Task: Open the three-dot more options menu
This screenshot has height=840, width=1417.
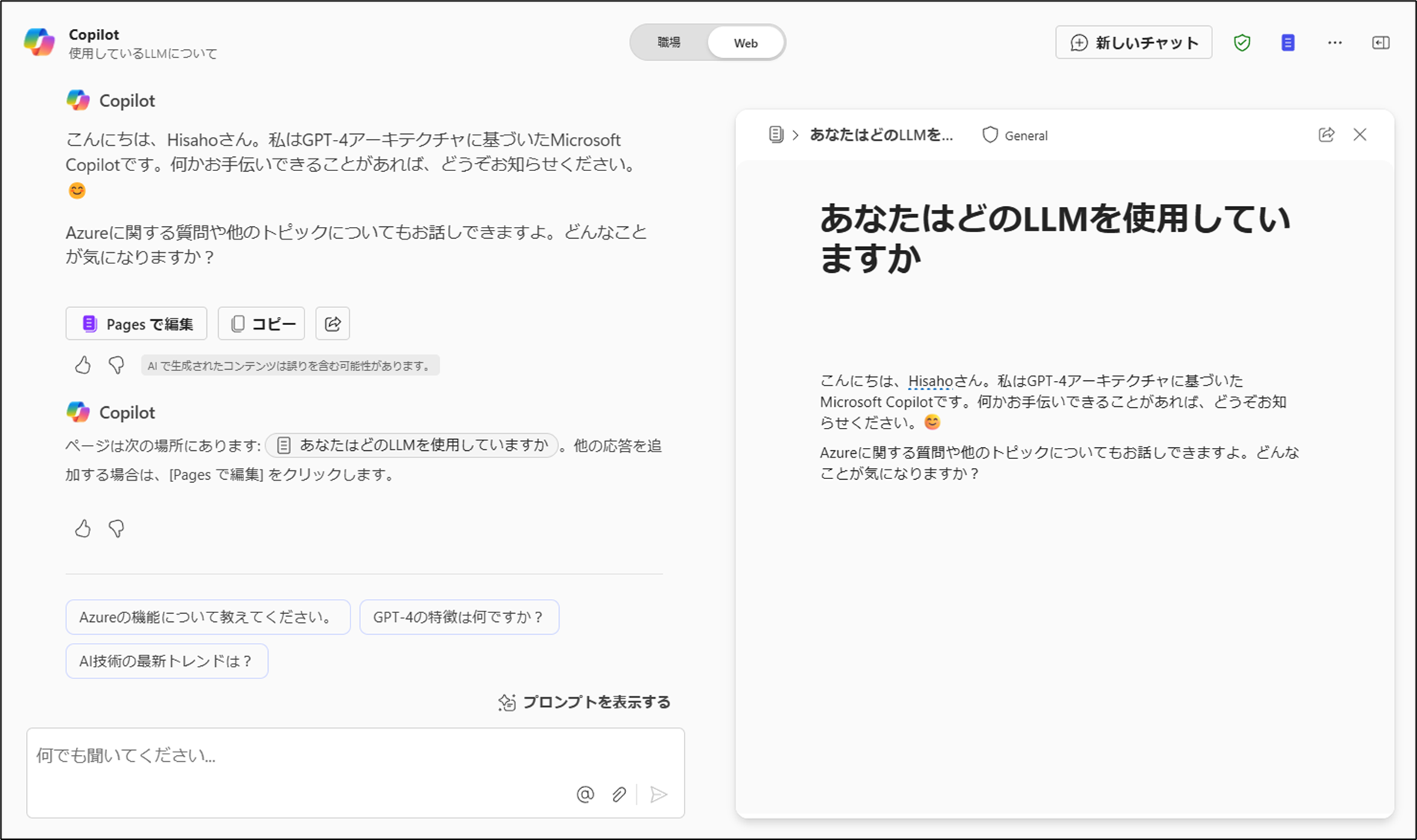Action: pos(1335,42)
